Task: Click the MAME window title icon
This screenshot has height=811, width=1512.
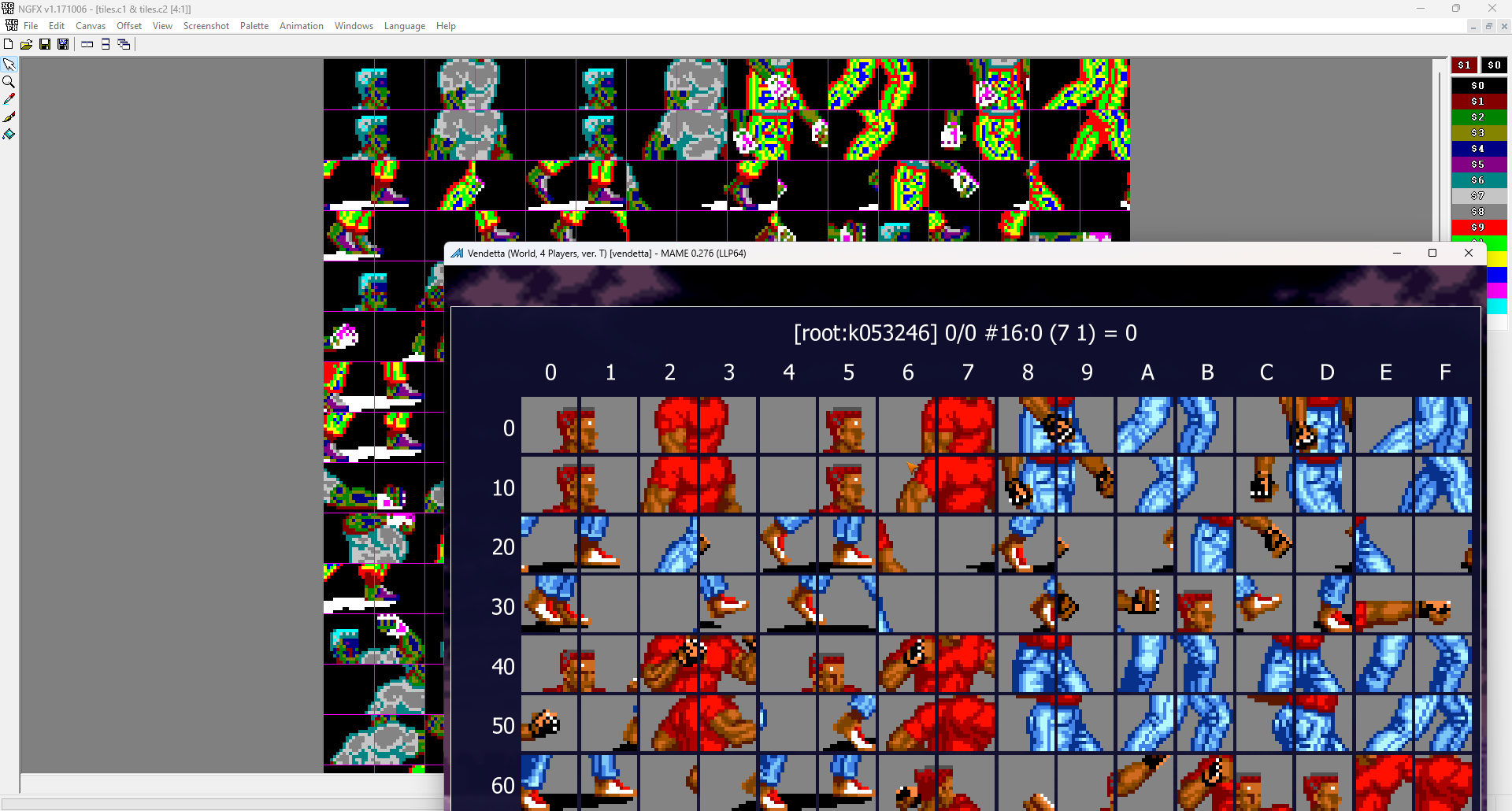Action: click(x=457, y=253)
